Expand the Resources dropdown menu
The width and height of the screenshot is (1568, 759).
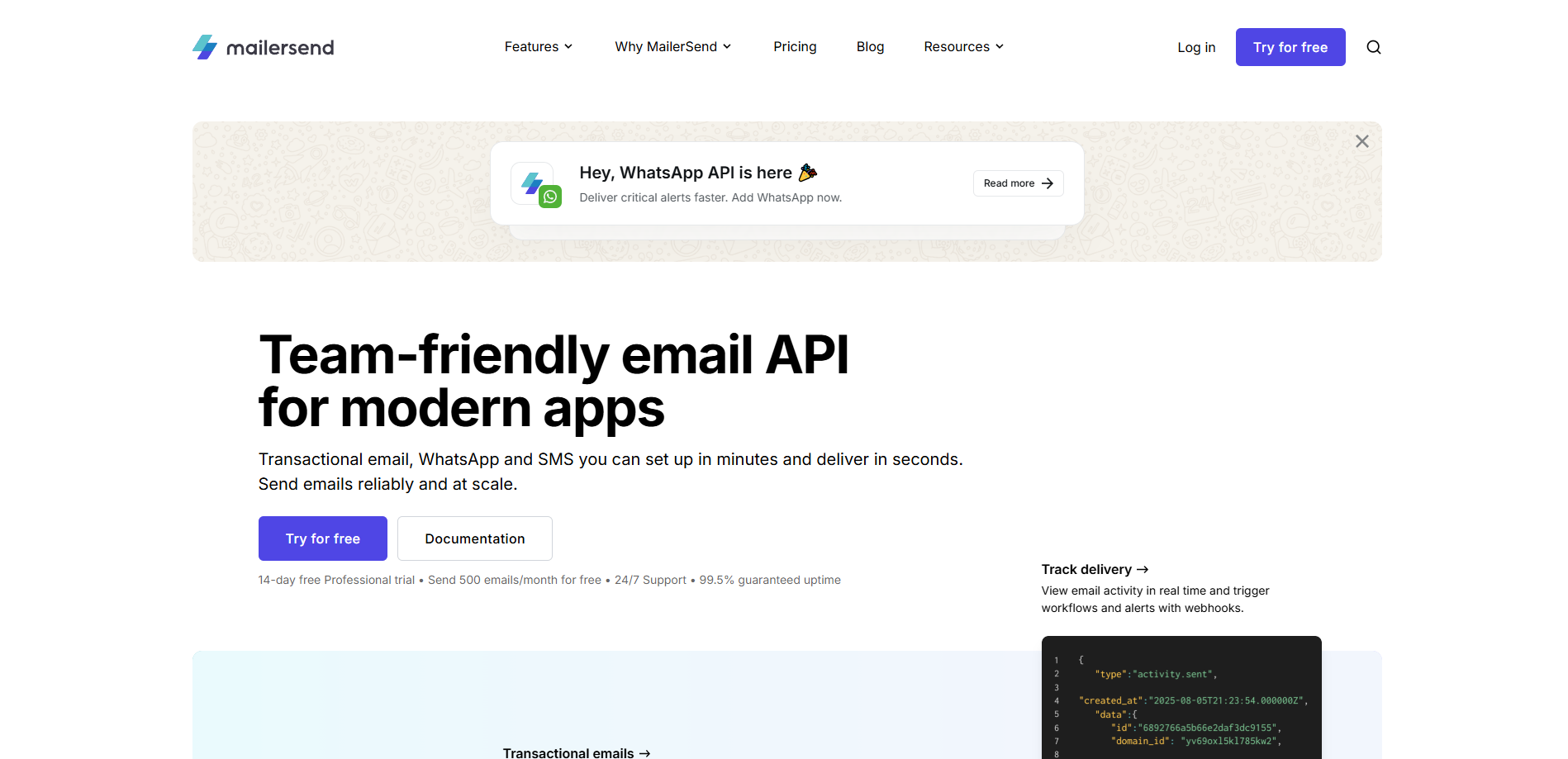[964, 47]
